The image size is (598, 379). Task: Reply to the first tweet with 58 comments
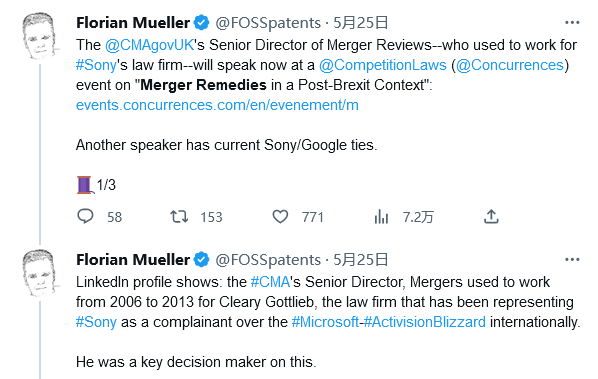85,216
